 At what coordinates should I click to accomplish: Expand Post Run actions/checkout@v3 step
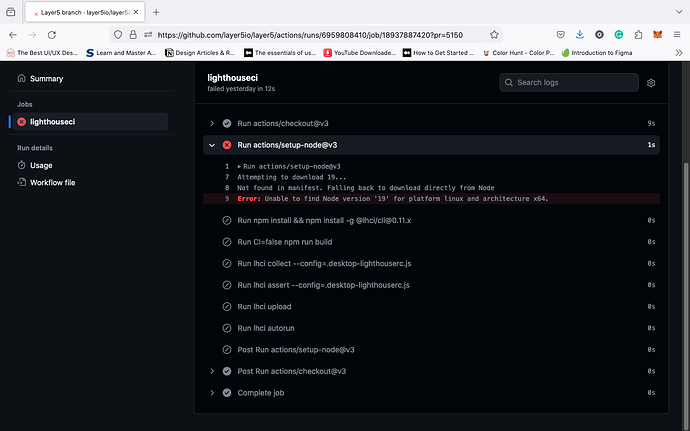(x=431, y=371)
